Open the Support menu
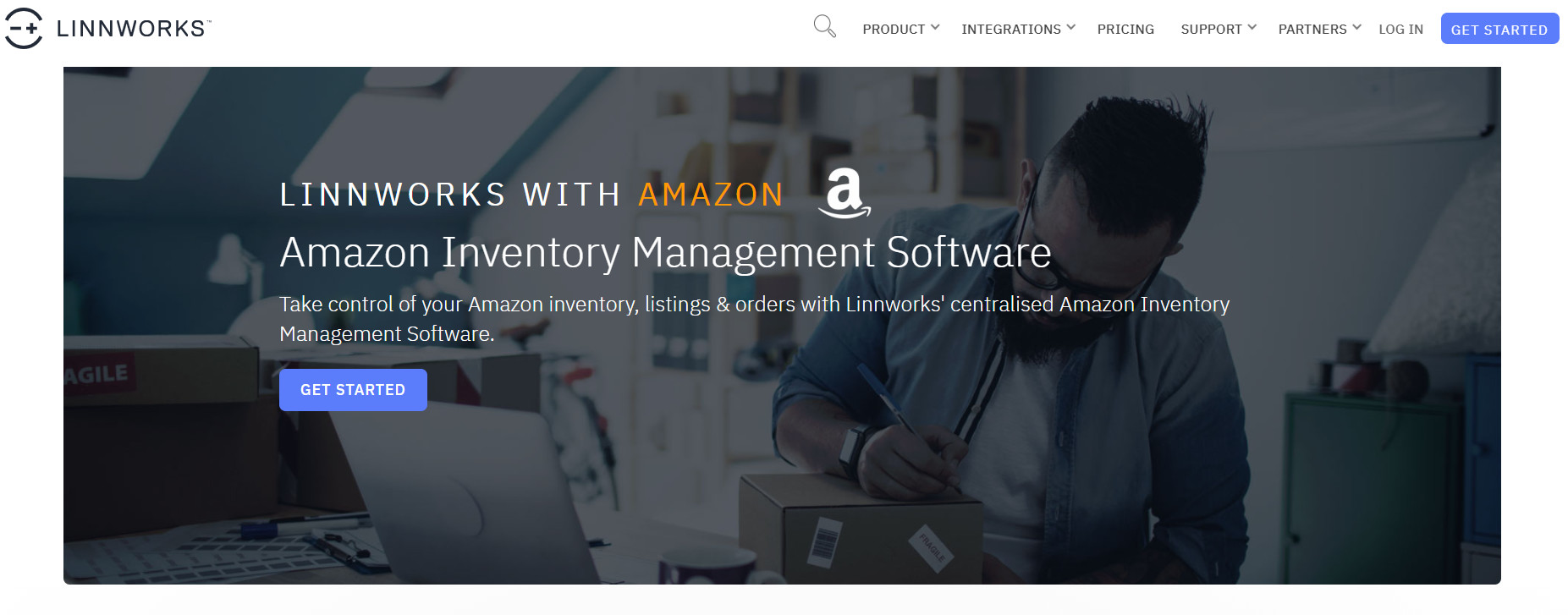The image size is (1568, 615). pyautogui.click(x=1211, y=30)
